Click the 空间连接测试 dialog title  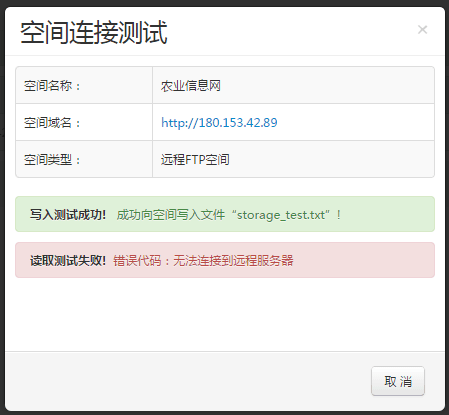tap(94, 32)
